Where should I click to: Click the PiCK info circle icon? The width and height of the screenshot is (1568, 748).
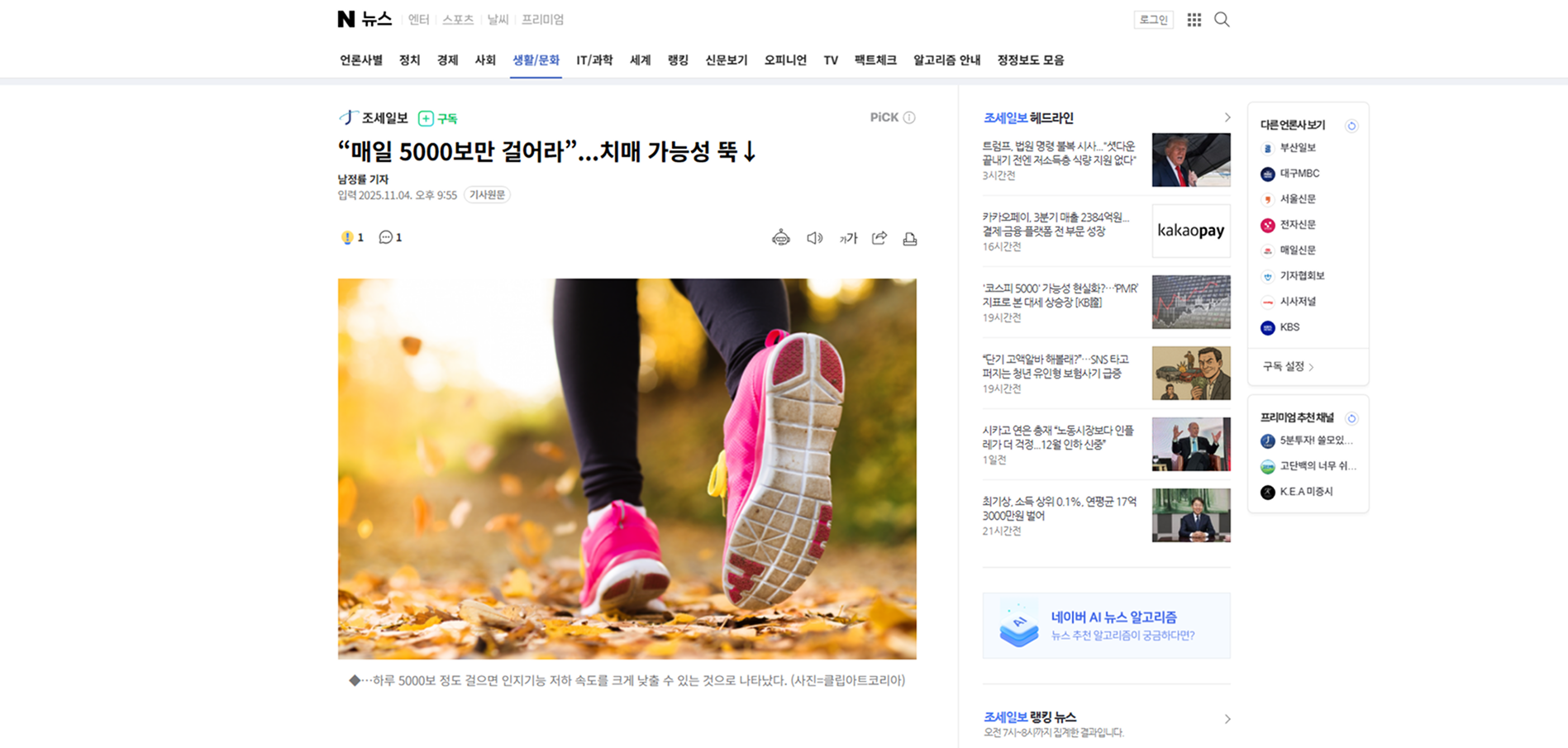(909, 117)
